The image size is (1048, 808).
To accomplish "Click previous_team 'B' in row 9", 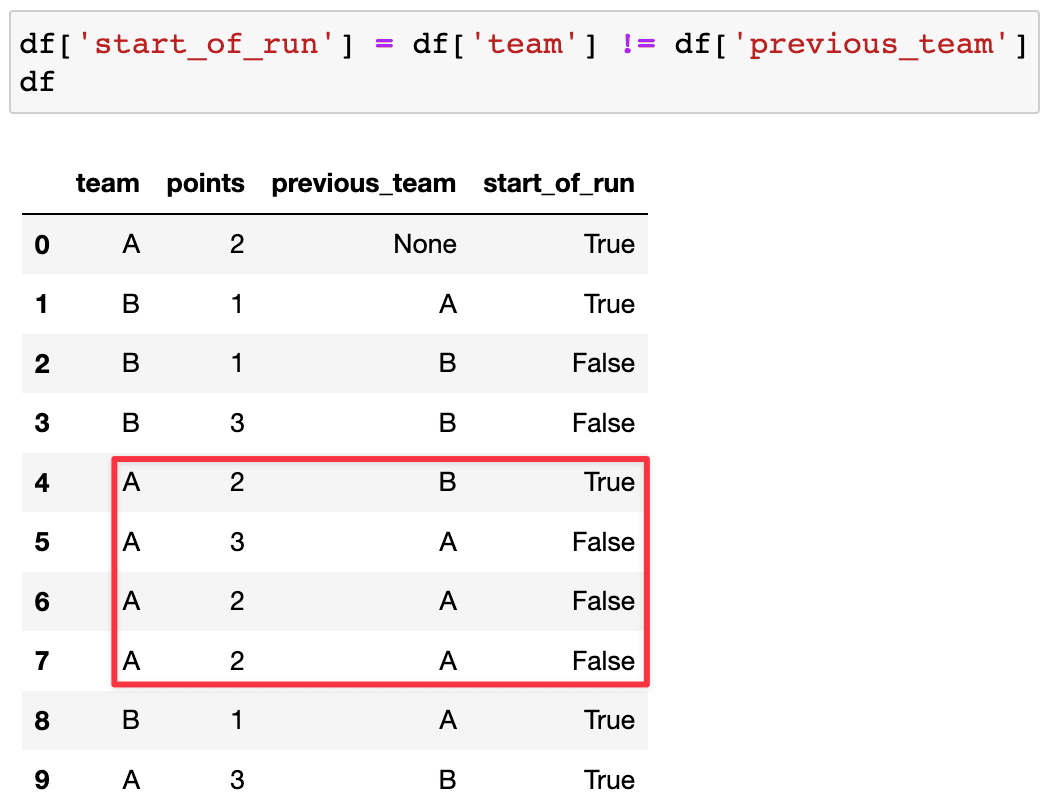I will pyautogui.click(x=448, y=780).
